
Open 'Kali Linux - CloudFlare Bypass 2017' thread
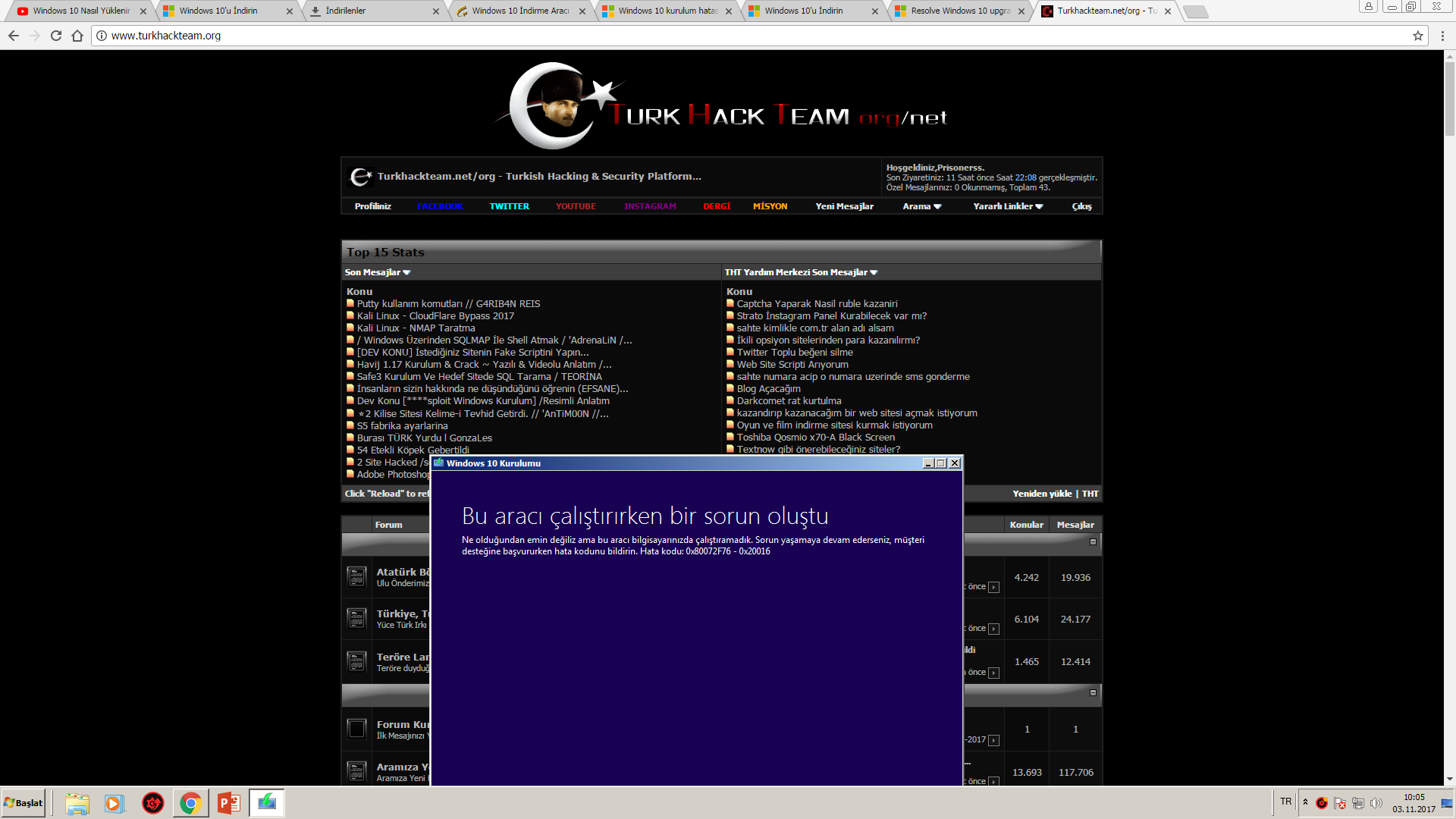point(435,316)
